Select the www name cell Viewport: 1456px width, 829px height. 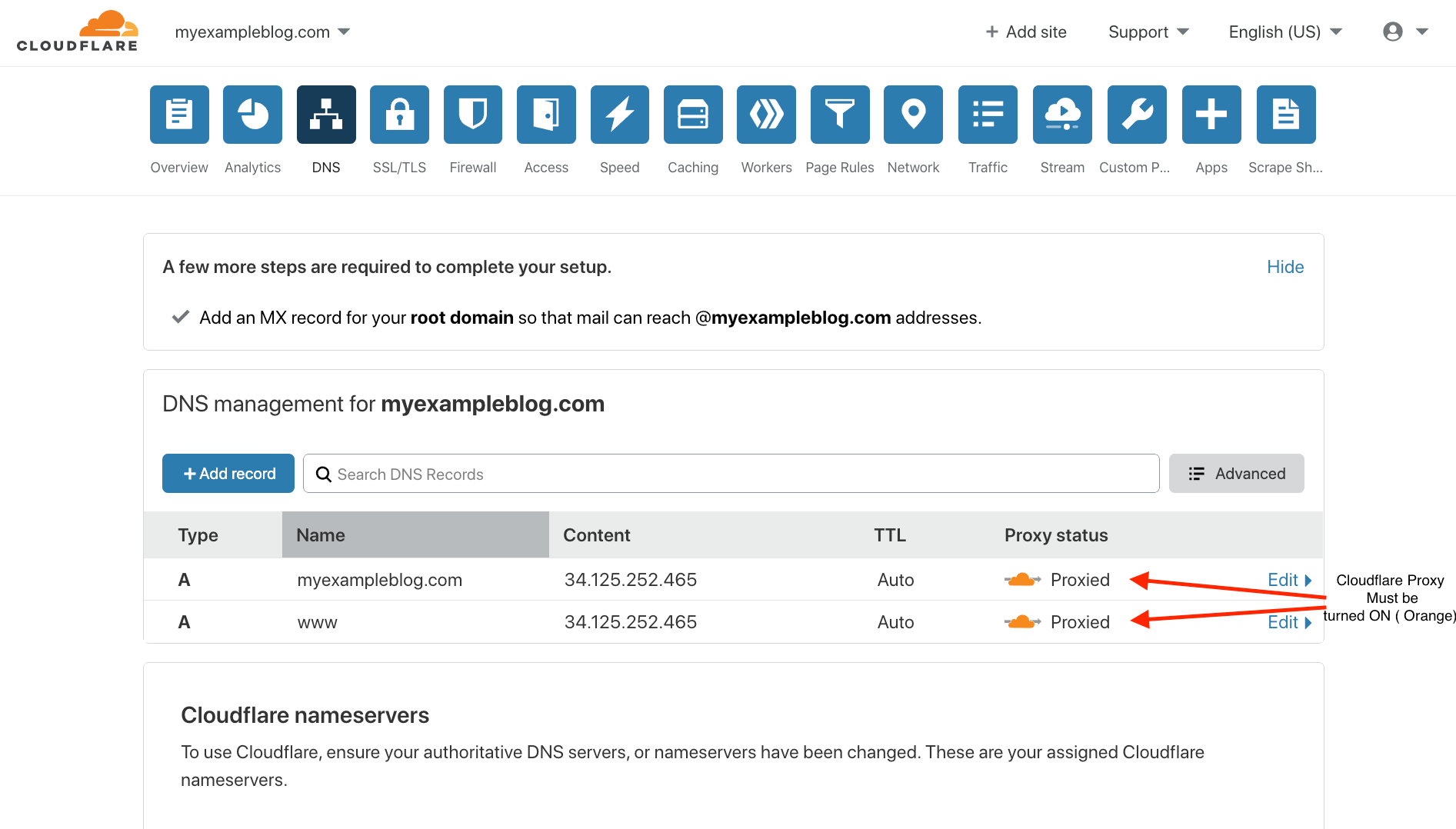(317, 622)
